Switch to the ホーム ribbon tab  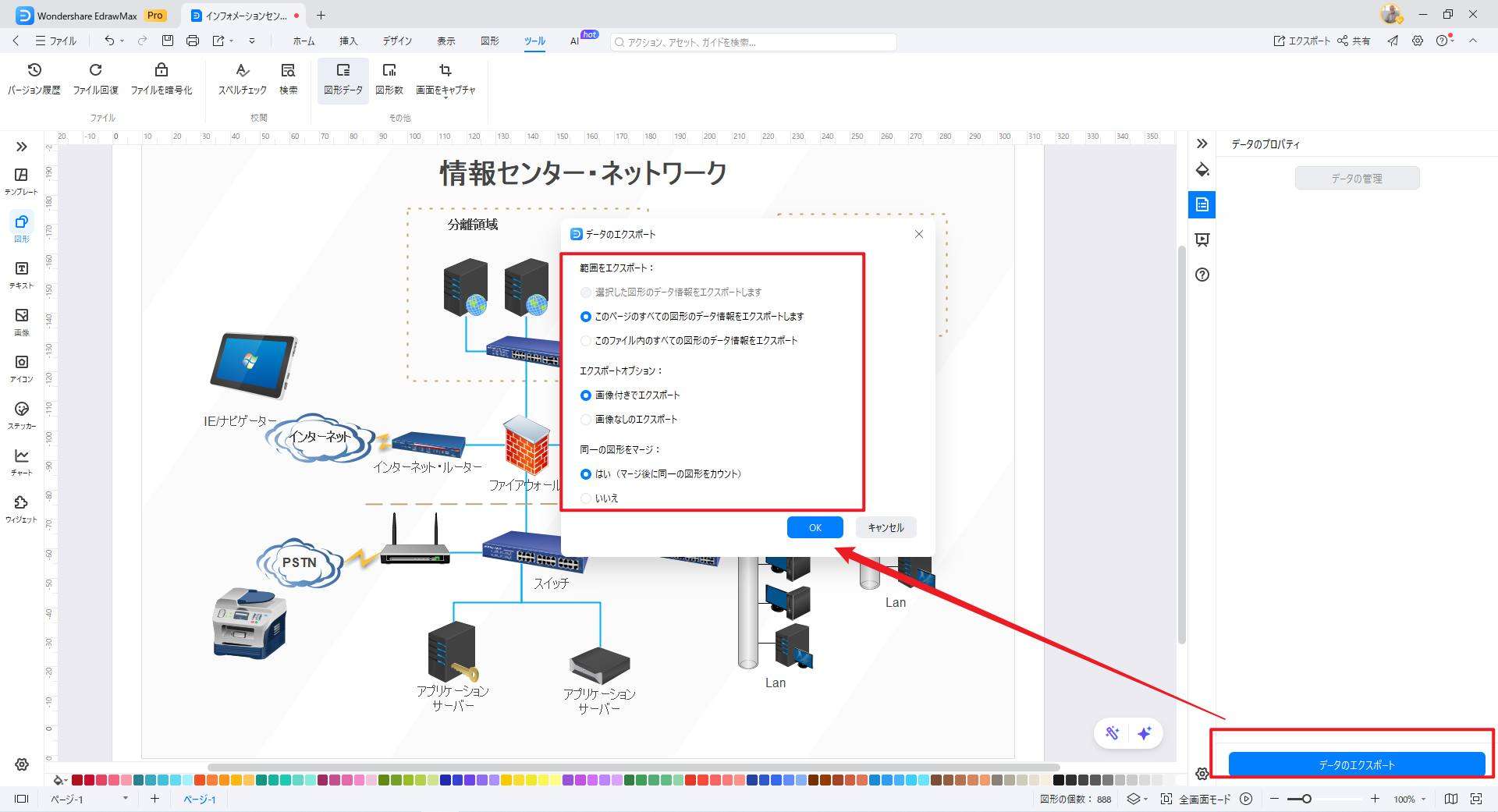click(x=304, y=41)
